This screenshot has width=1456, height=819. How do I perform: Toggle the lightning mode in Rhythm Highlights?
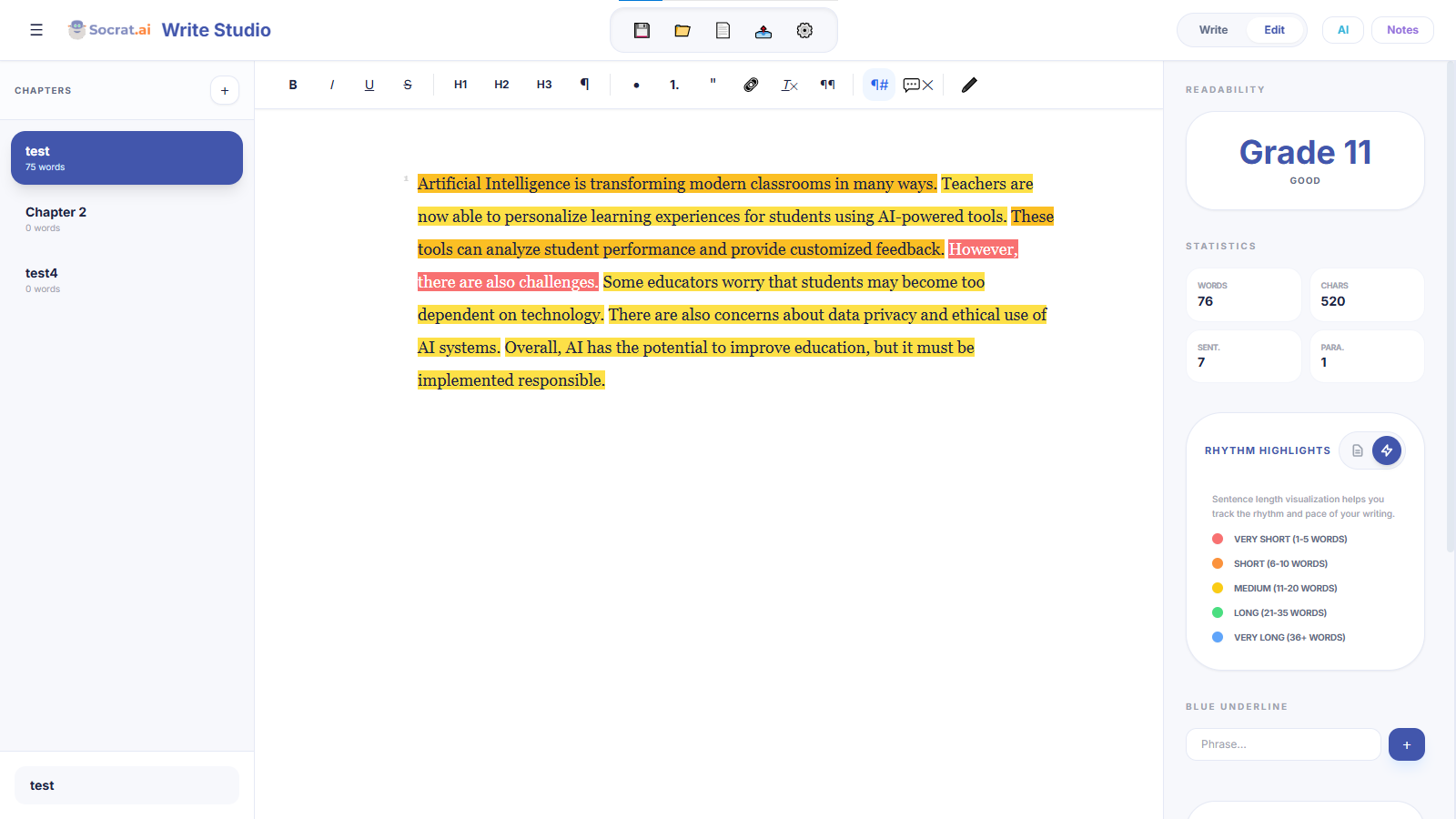tap(1387, 450)
